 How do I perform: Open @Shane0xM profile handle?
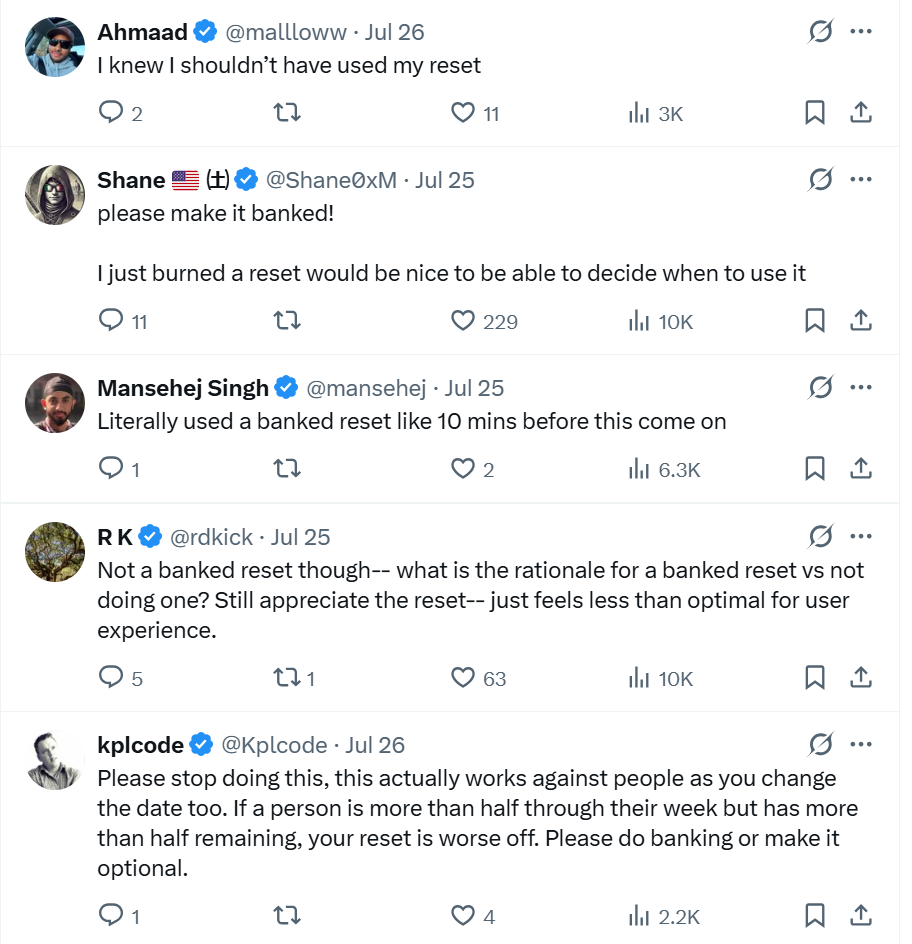tap(331, 180)
